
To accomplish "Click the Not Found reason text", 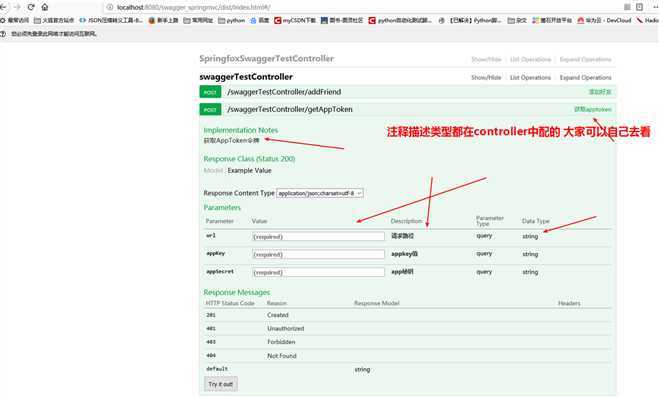I will click(282, 356).
